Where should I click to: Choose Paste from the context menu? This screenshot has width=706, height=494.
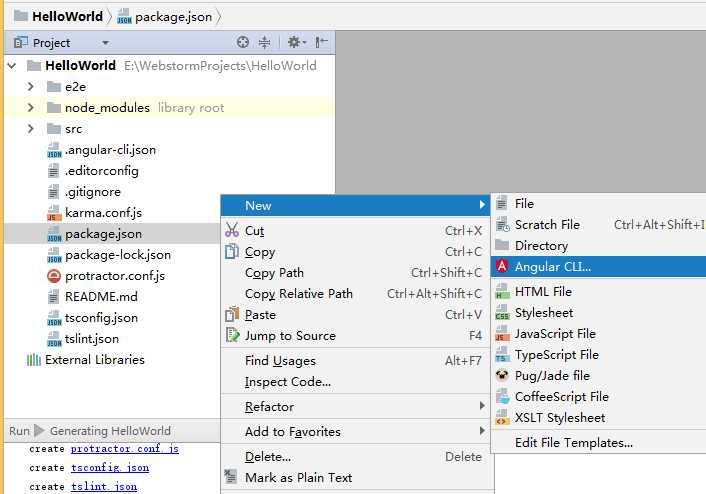coord(356,315)
